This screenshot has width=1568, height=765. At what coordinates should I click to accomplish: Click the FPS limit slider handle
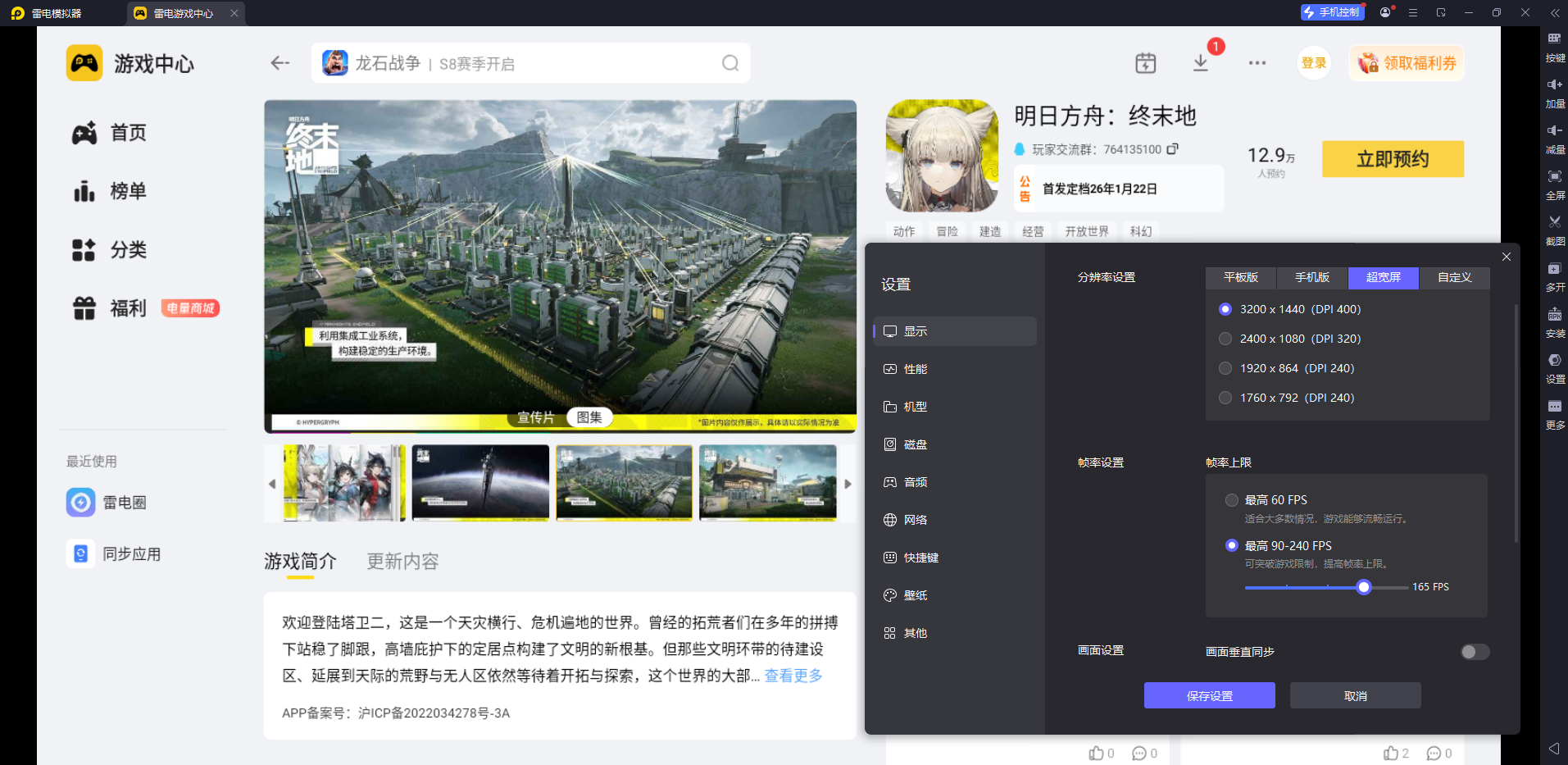coord(1364,587)
